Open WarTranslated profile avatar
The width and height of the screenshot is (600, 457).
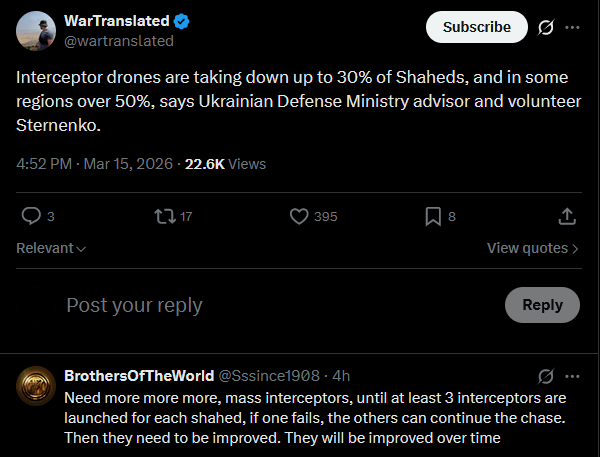pyautogui.click(x=34, y=31)
